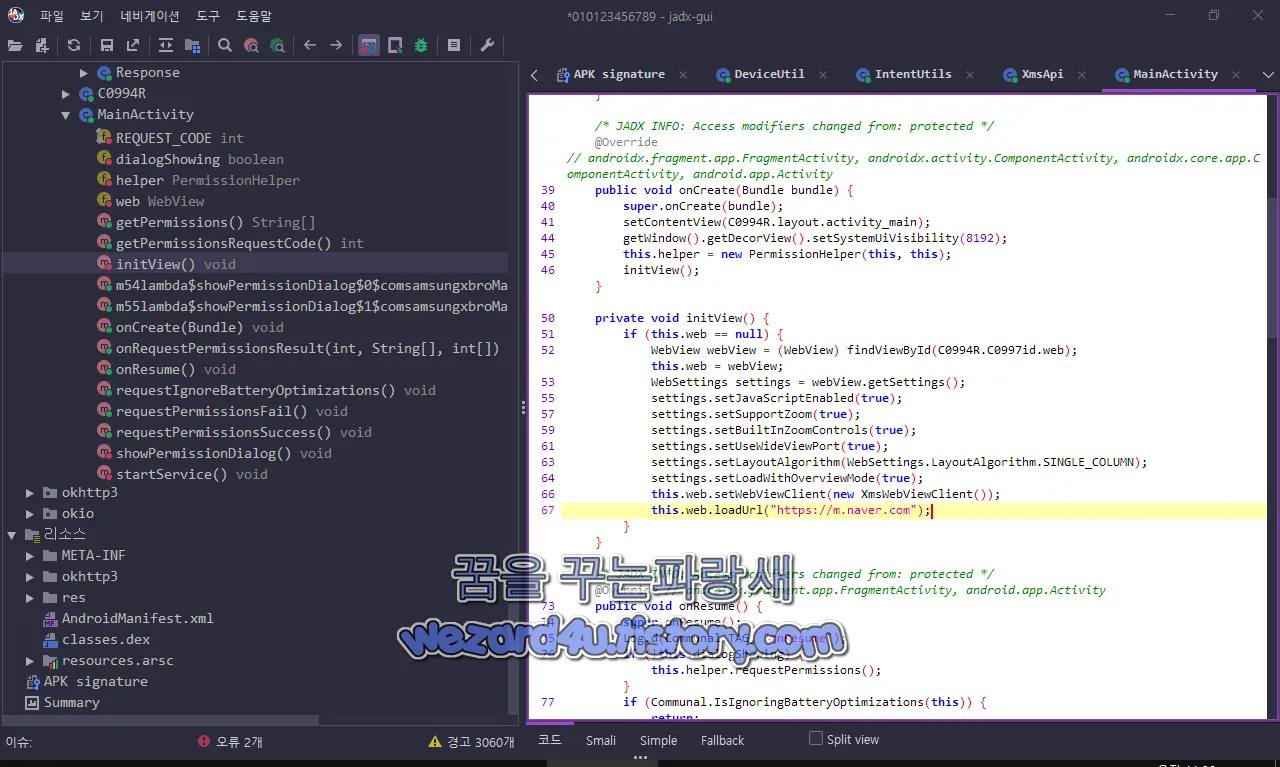Open a file with the folder icon
Viewport: 1280px width, 767px height.
tap(15, 45)
